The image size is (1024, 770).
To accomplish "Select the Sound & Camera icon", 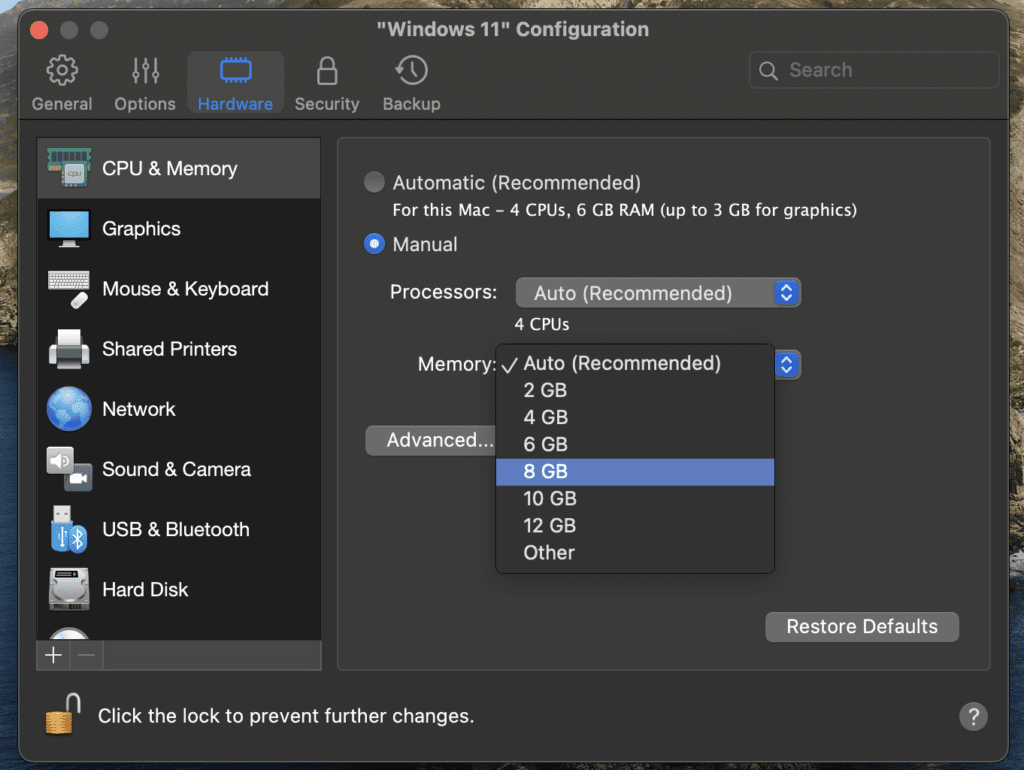I will point(69,469).
